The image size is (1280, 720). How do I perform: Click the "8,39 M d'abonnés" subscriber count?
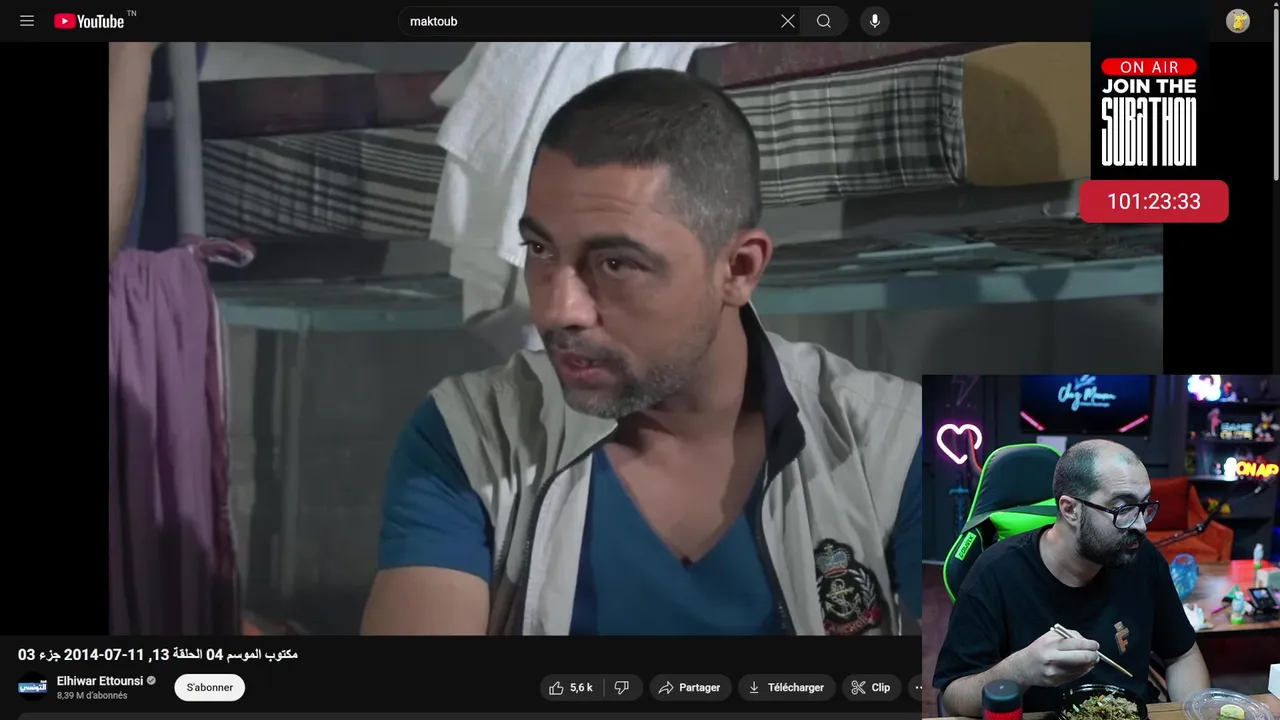point(92,695)
